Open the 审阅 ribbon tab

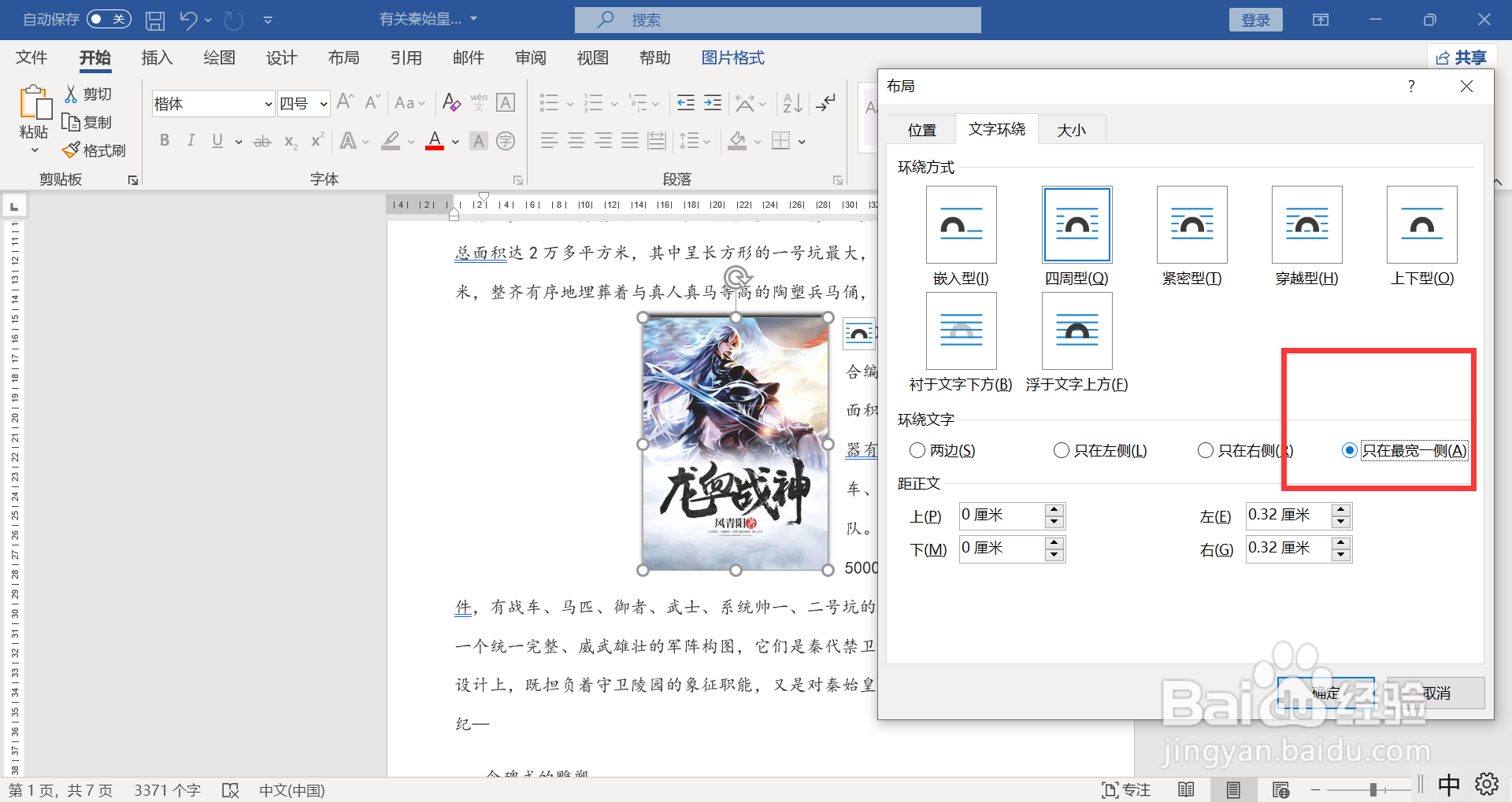(x=531, y=57)
